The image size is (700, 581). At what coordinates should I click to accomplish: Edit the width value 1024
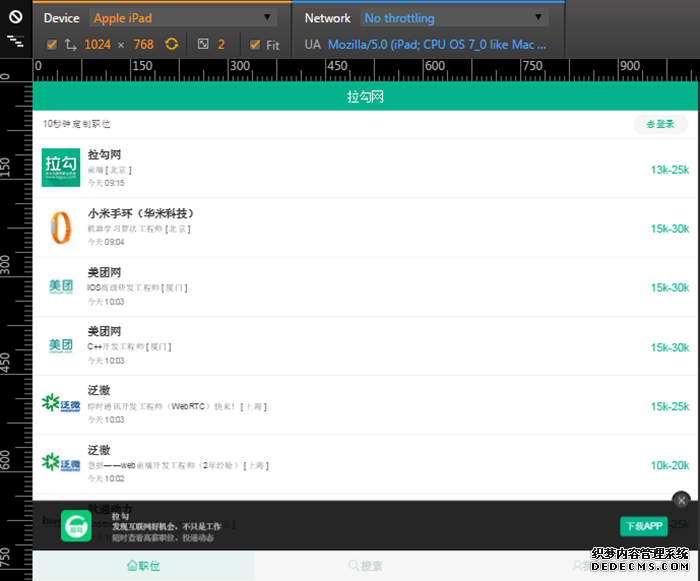97,44
